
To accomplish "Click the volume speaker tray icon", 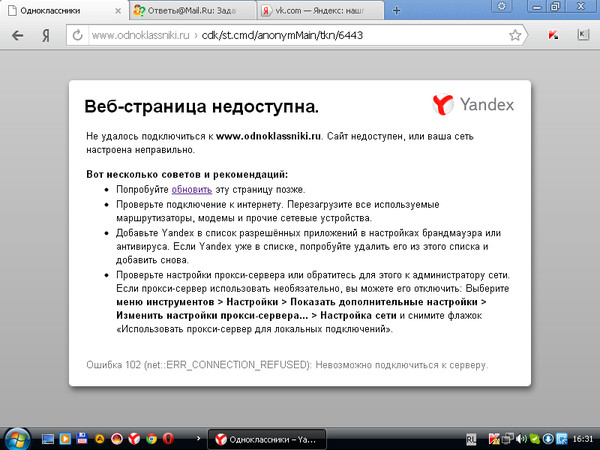I will tap(521, 439).
